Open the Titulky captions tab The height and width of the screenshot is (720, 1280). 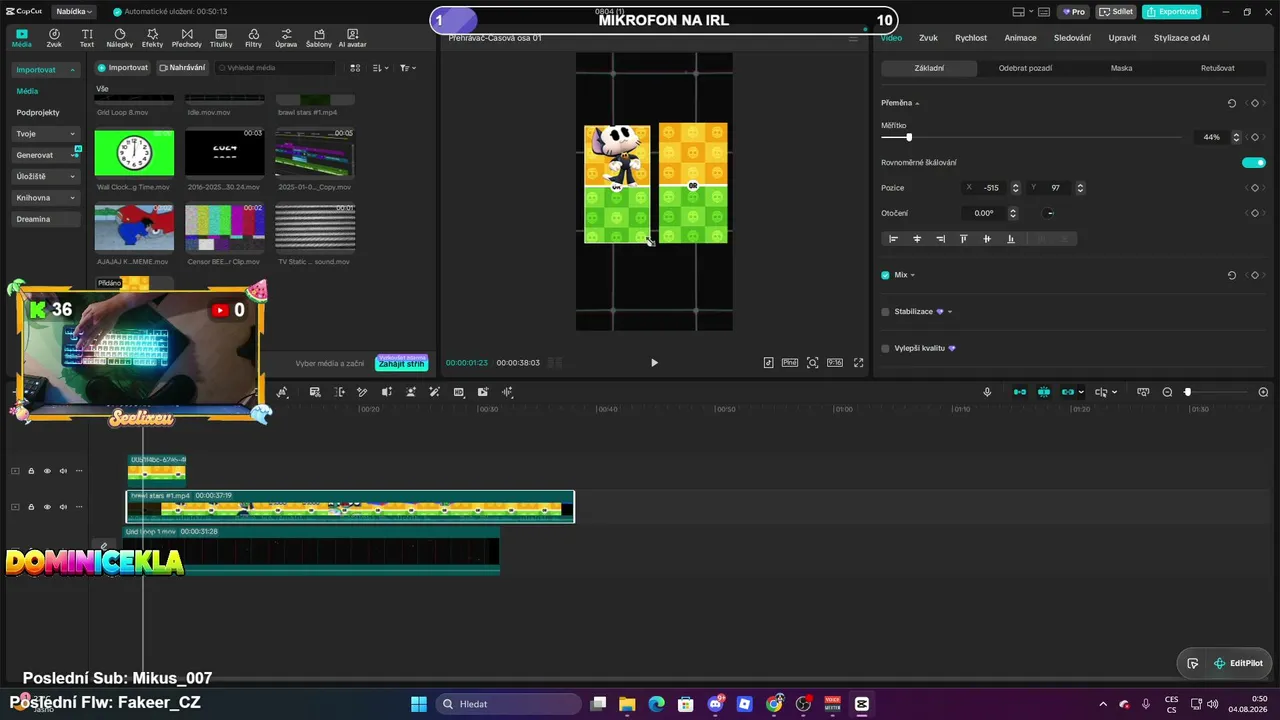(x=221, y=38)
